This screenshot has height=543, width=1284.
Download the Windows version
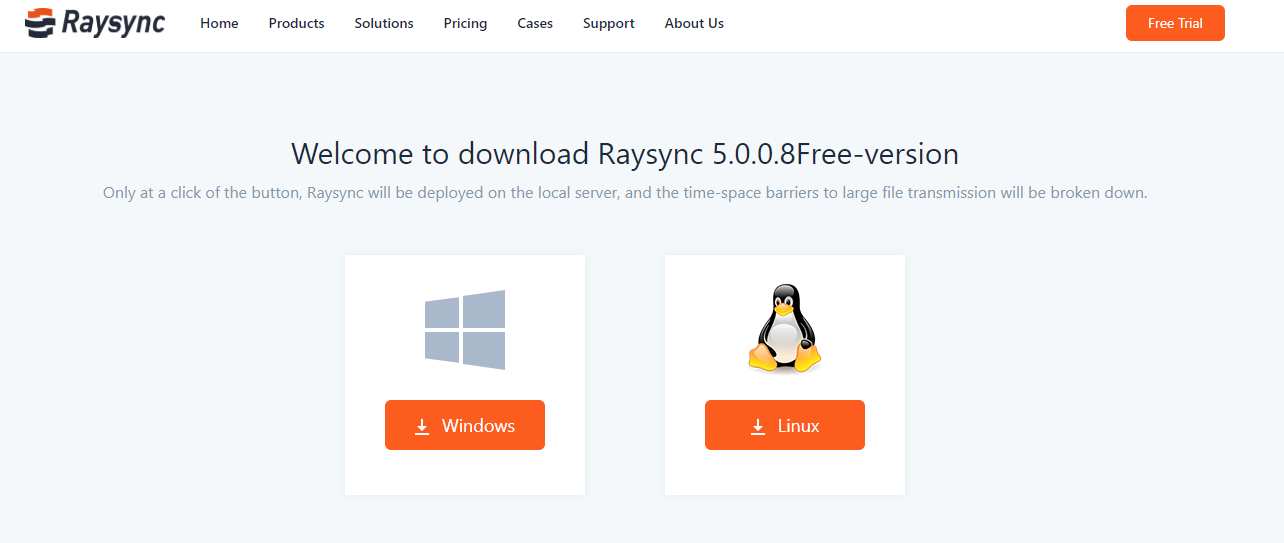pyautogui.click(x=465, y=425)
